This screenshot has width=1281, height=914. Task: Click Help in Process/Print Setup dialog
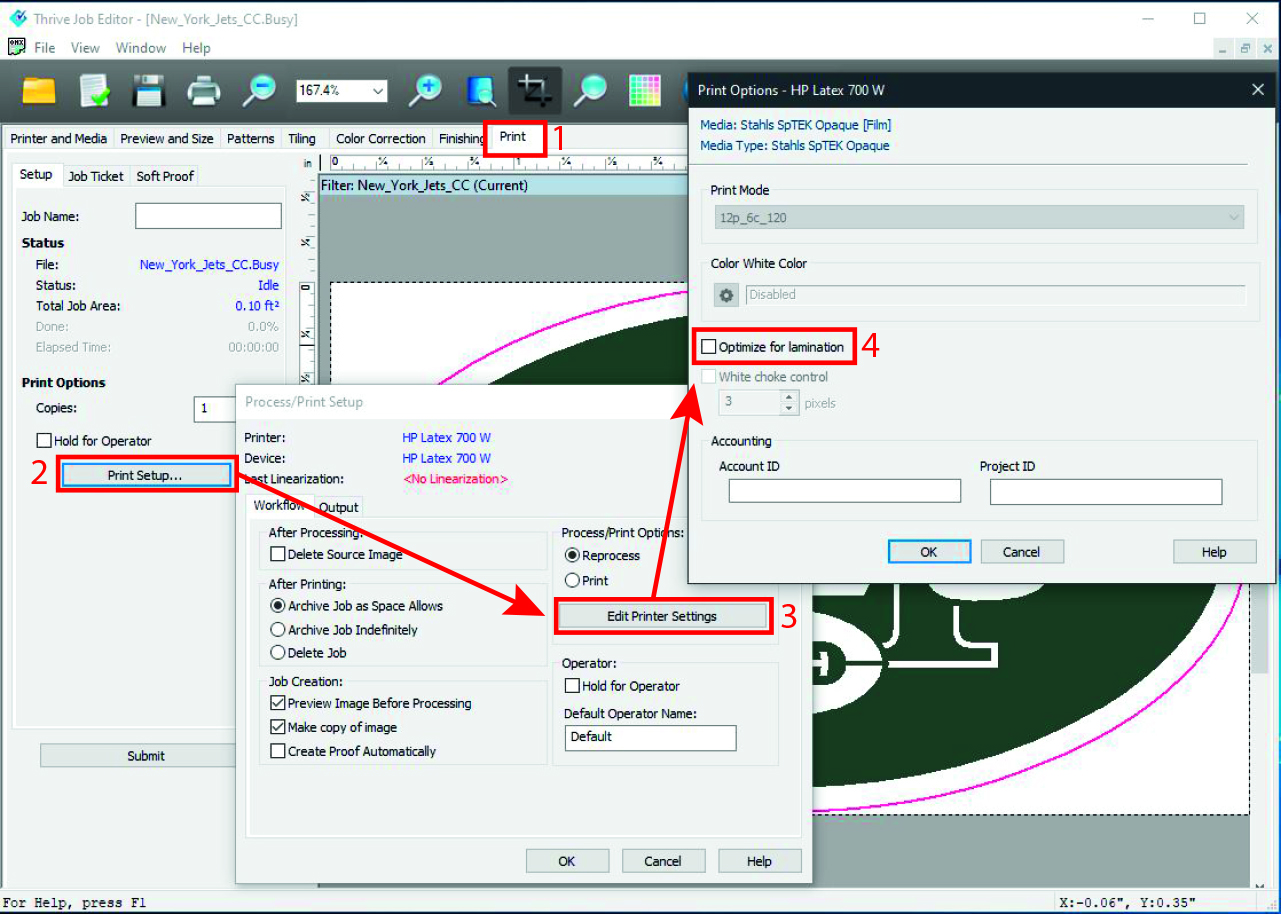coord(759,861)
